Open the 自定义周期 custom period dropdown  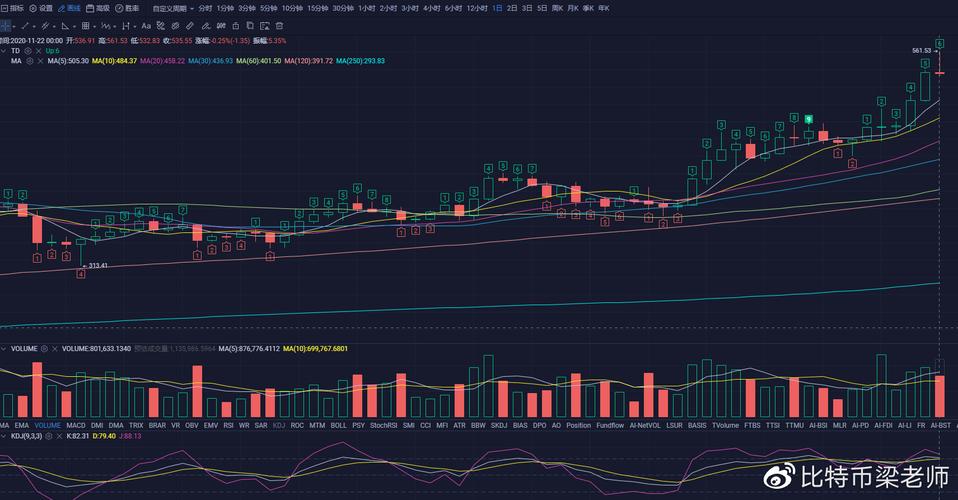pyautogui.click(x=173, y=9)
